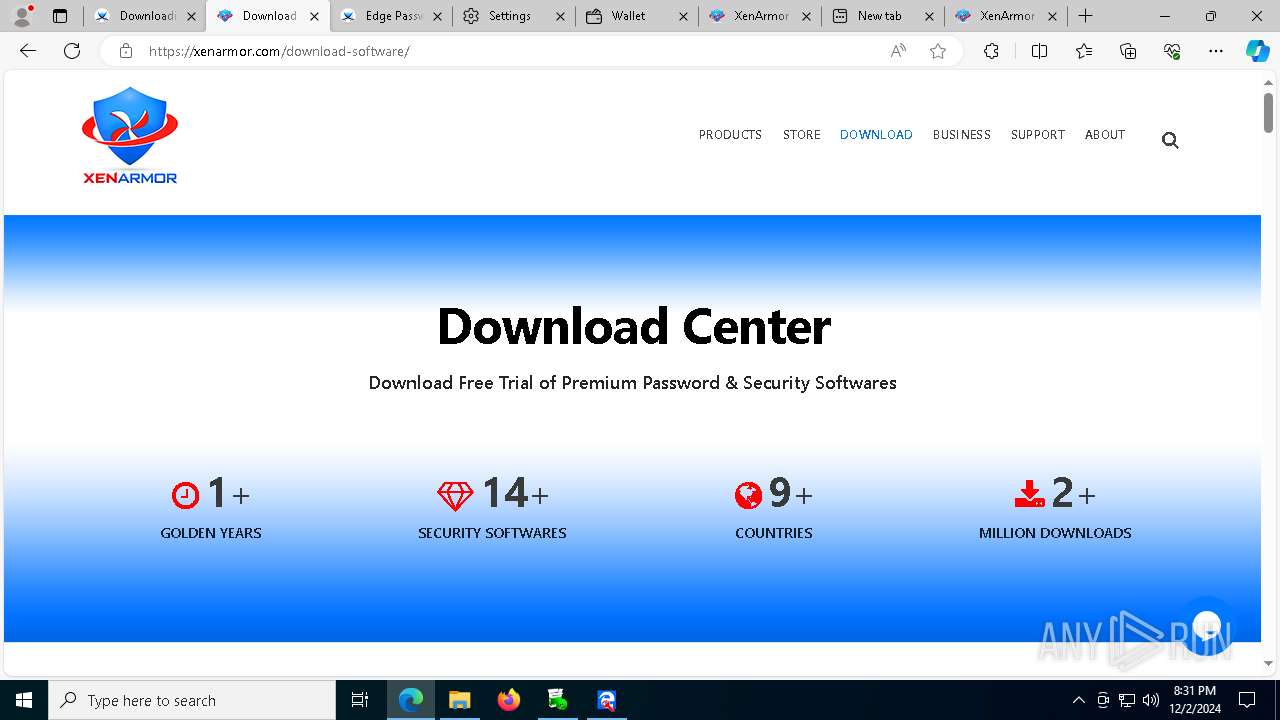This screenshot has width=1280, height=720.
Task: Click the volume speaker tray icon
Action: point(1151,700)
